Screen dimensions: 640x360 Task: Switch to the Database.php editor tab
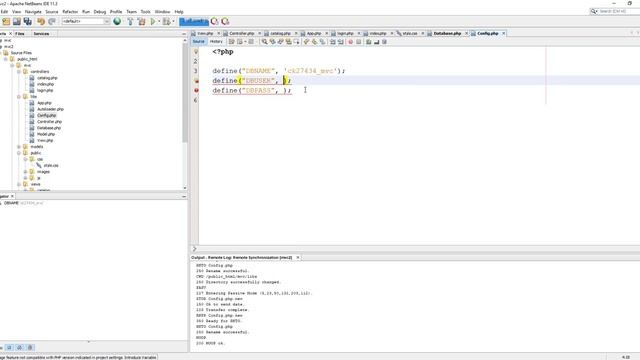447,33
